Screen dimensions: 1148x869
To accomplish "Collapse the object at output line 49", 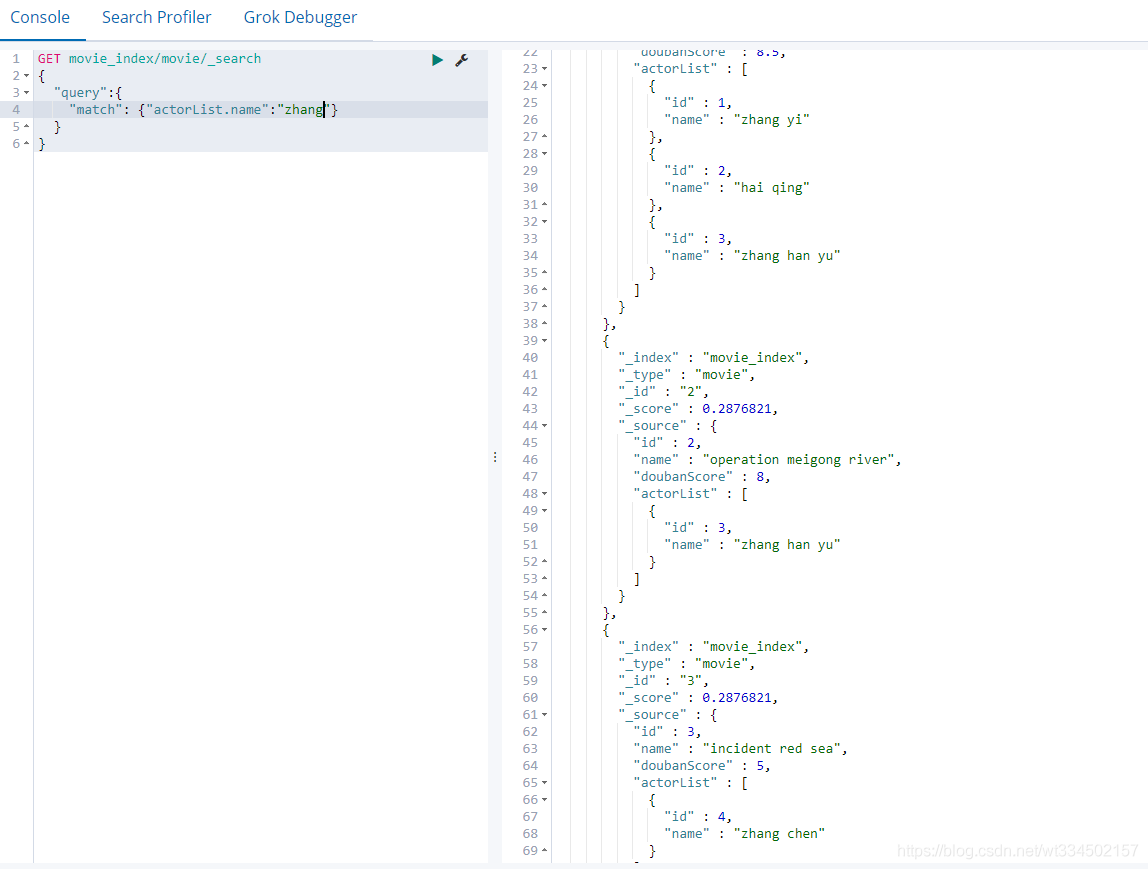I will coord(544,510).
